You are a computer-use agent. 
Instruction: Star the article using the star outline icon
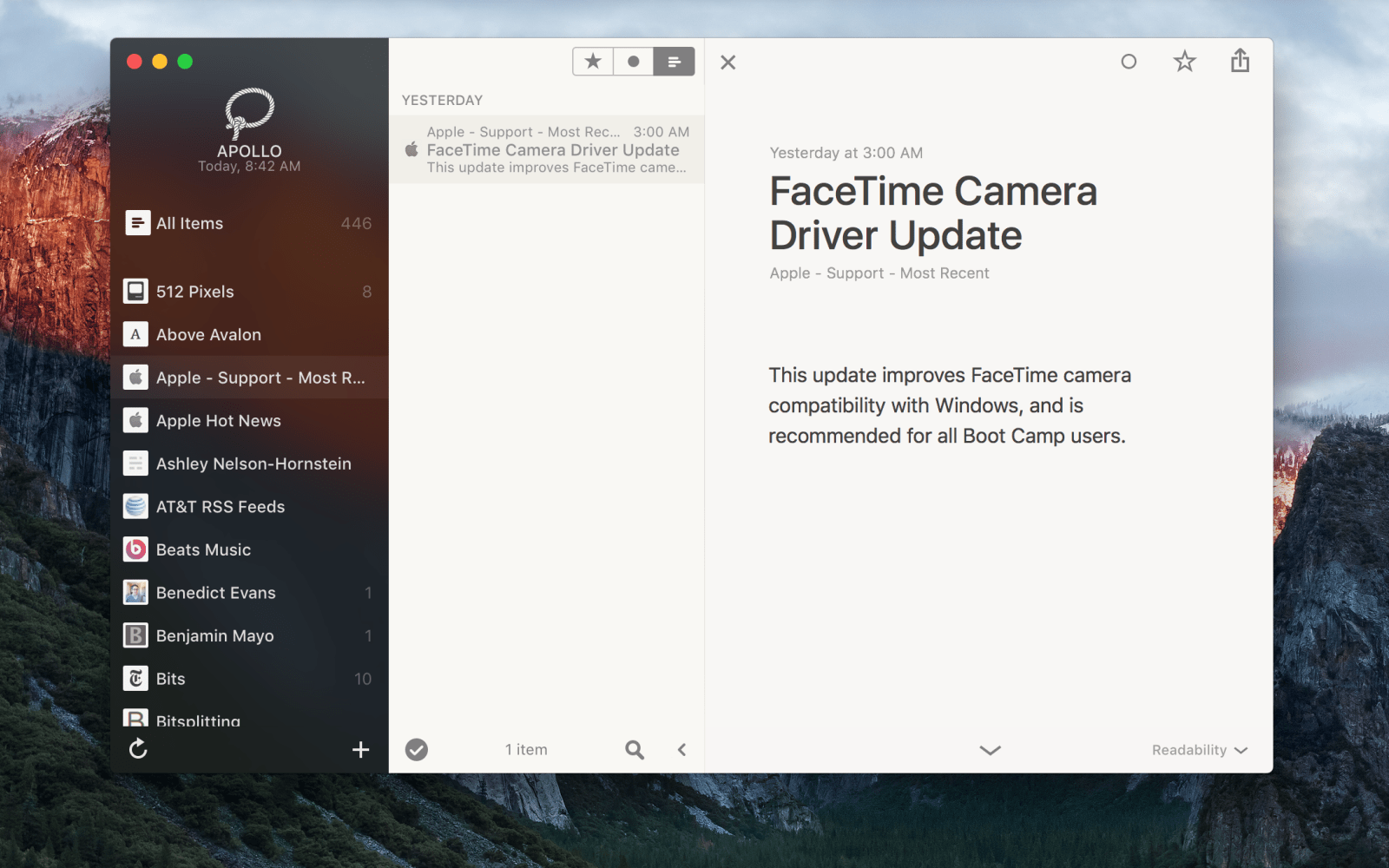pyautogui.click(x=1184, y=62)
